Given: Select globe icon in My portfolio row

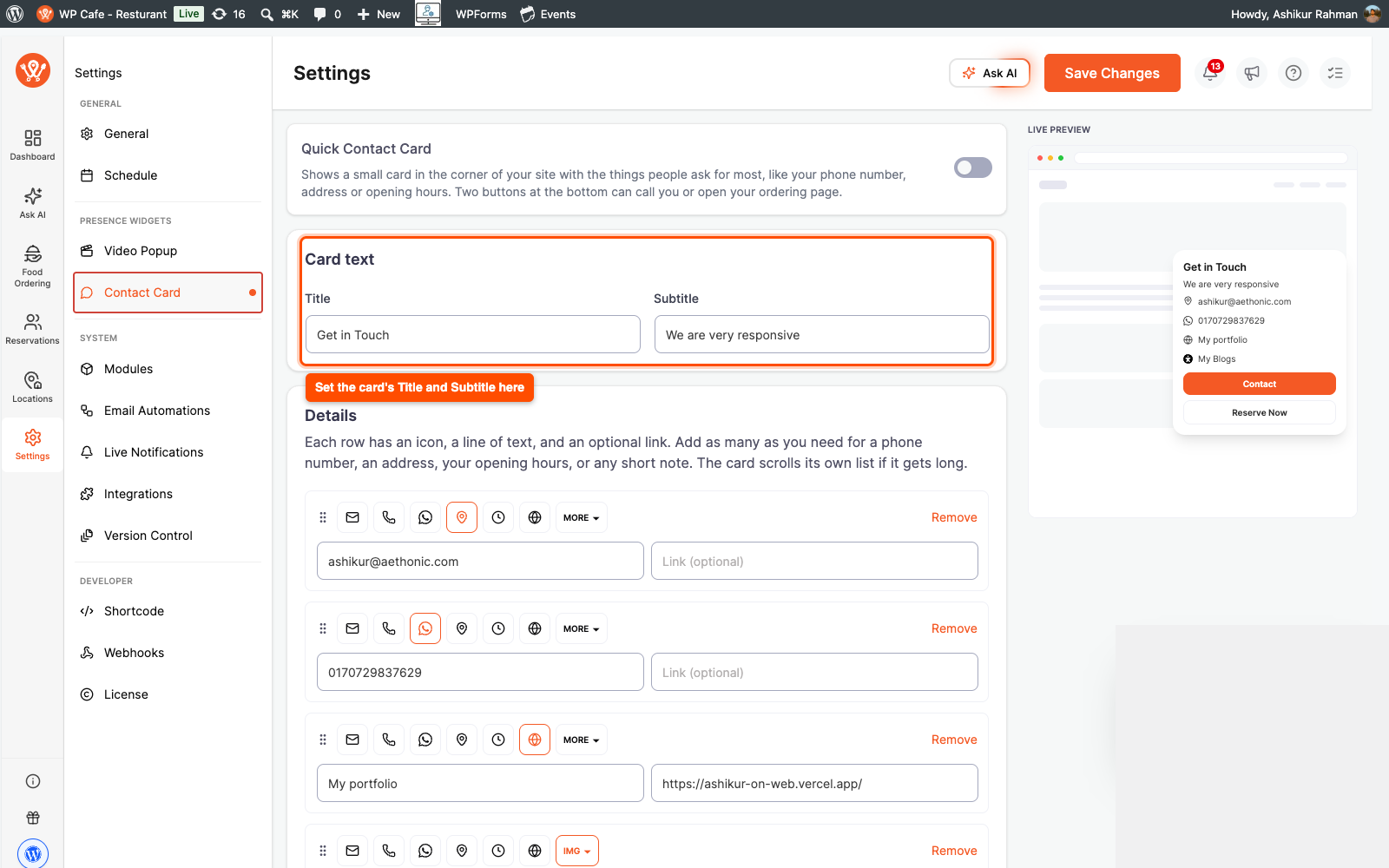Looking at the screenshot, I should [x=535, y=740].
